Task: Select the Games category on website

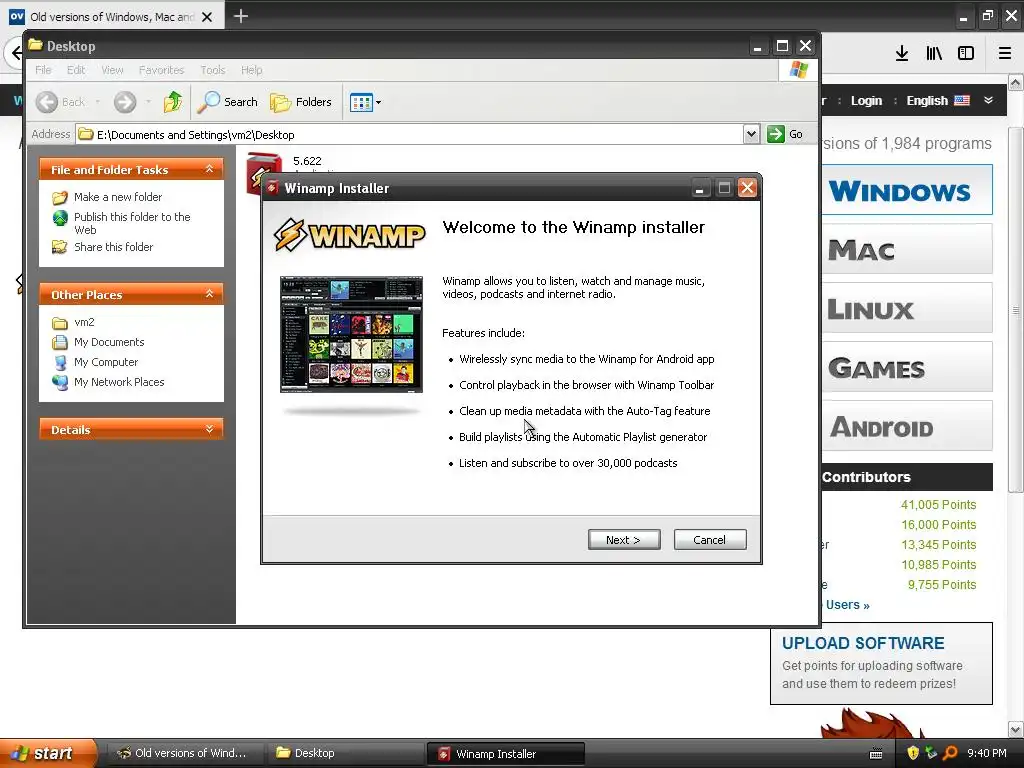Action: pos(907,367)
